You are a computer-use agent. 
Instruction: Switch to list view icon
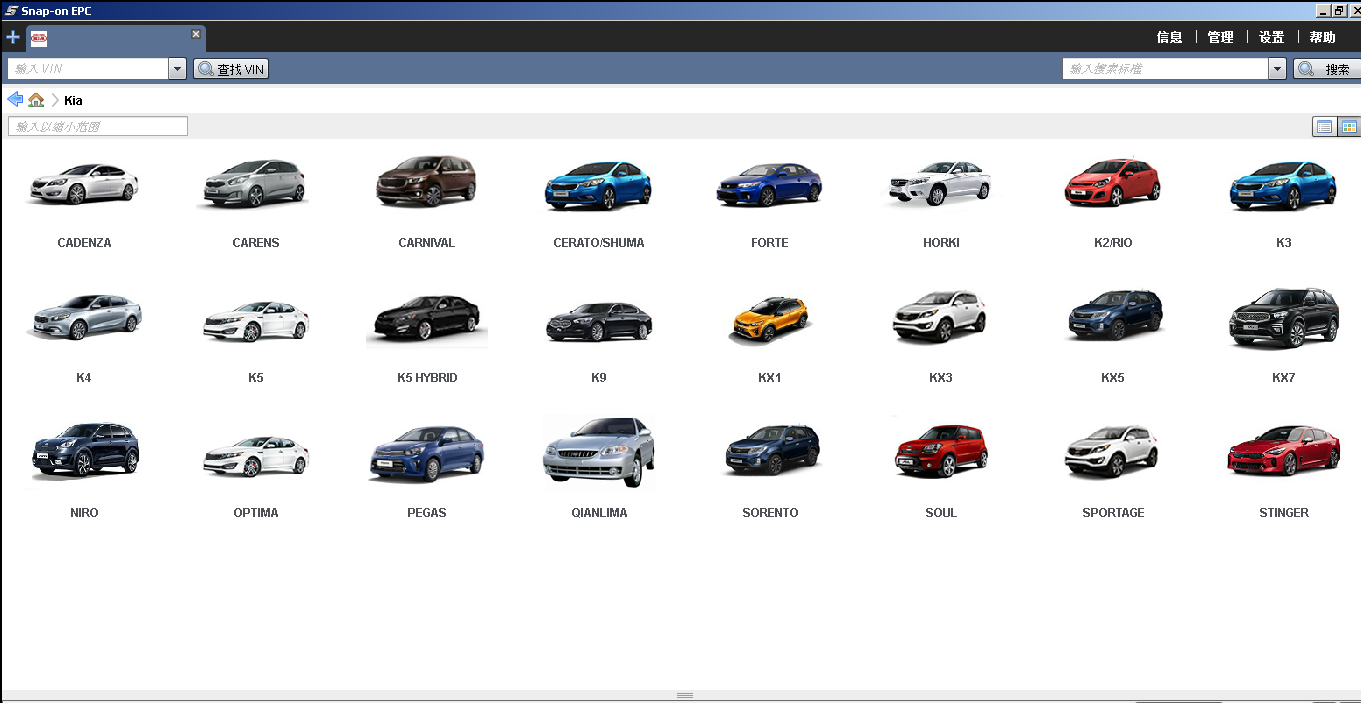(1324, 126)
